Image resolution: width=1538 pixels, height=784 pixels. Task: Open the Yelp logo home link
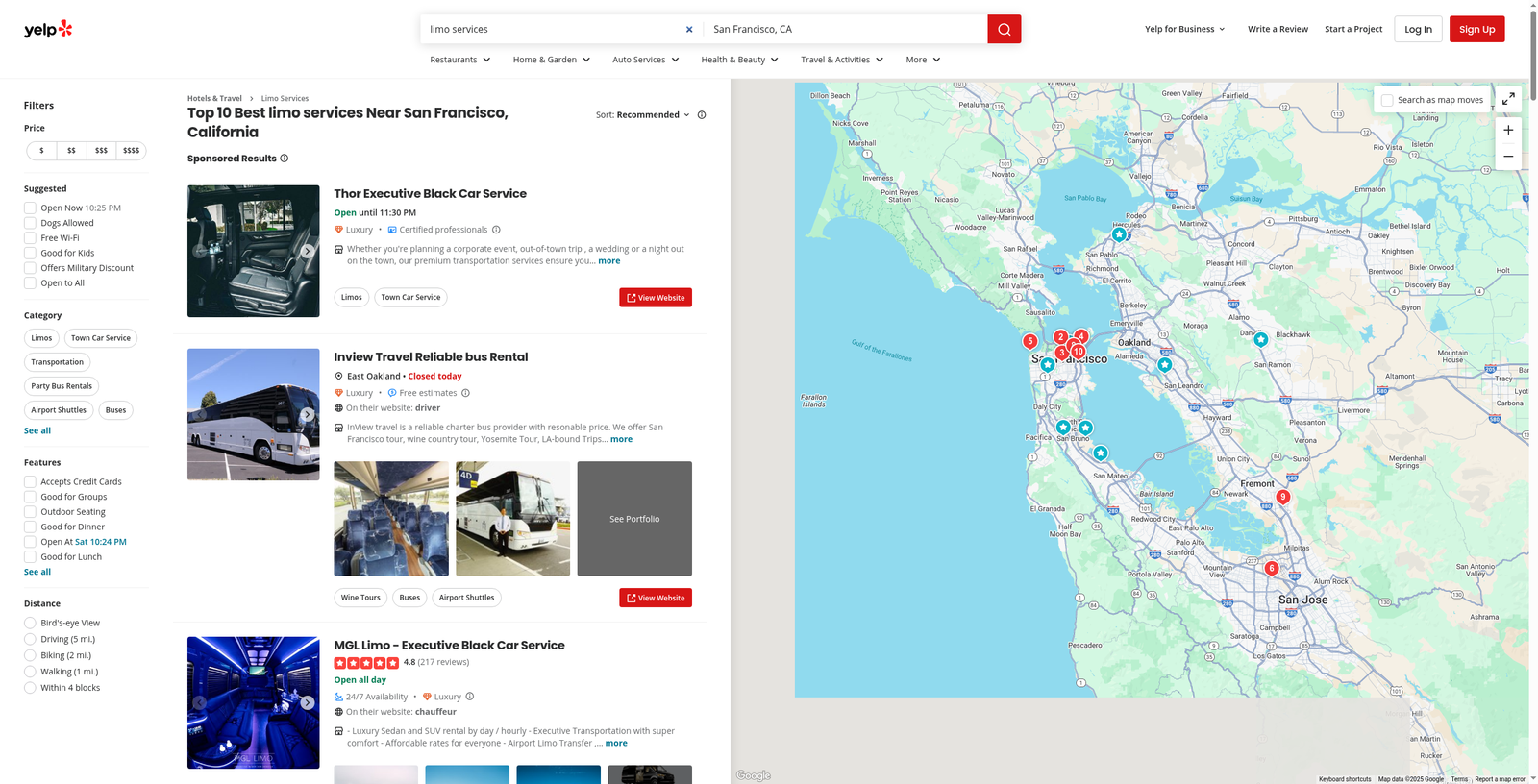pos(48,29)
